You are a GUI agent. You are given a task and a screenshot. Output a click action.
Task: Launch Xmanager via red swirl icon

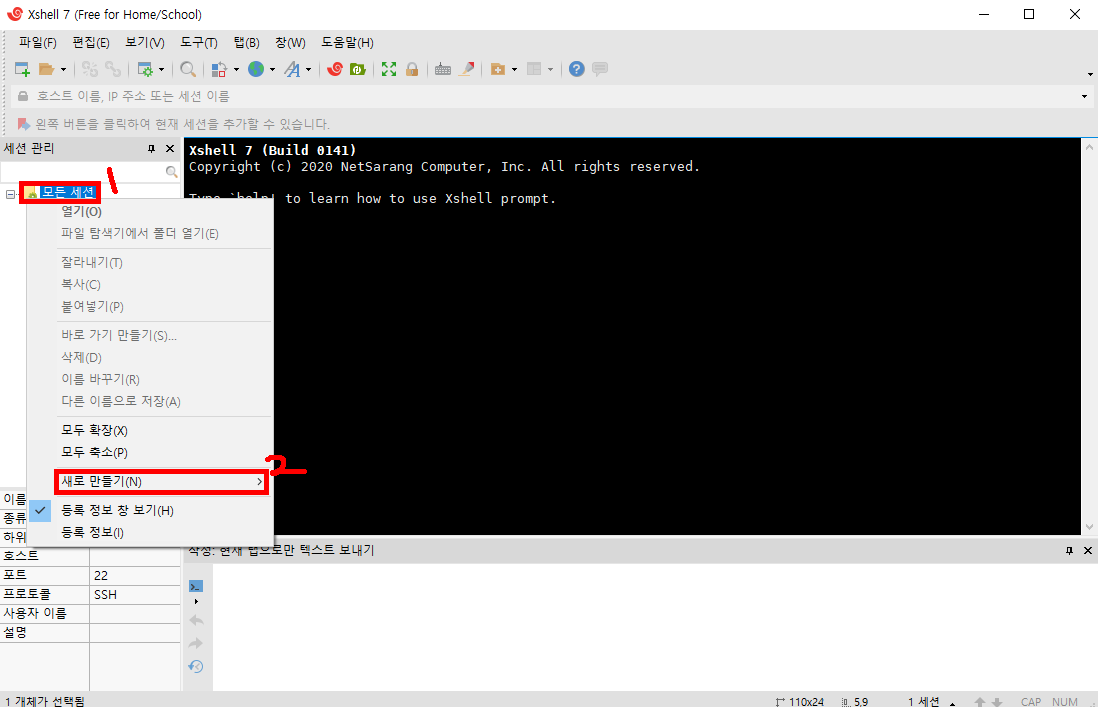click(335, 69)
